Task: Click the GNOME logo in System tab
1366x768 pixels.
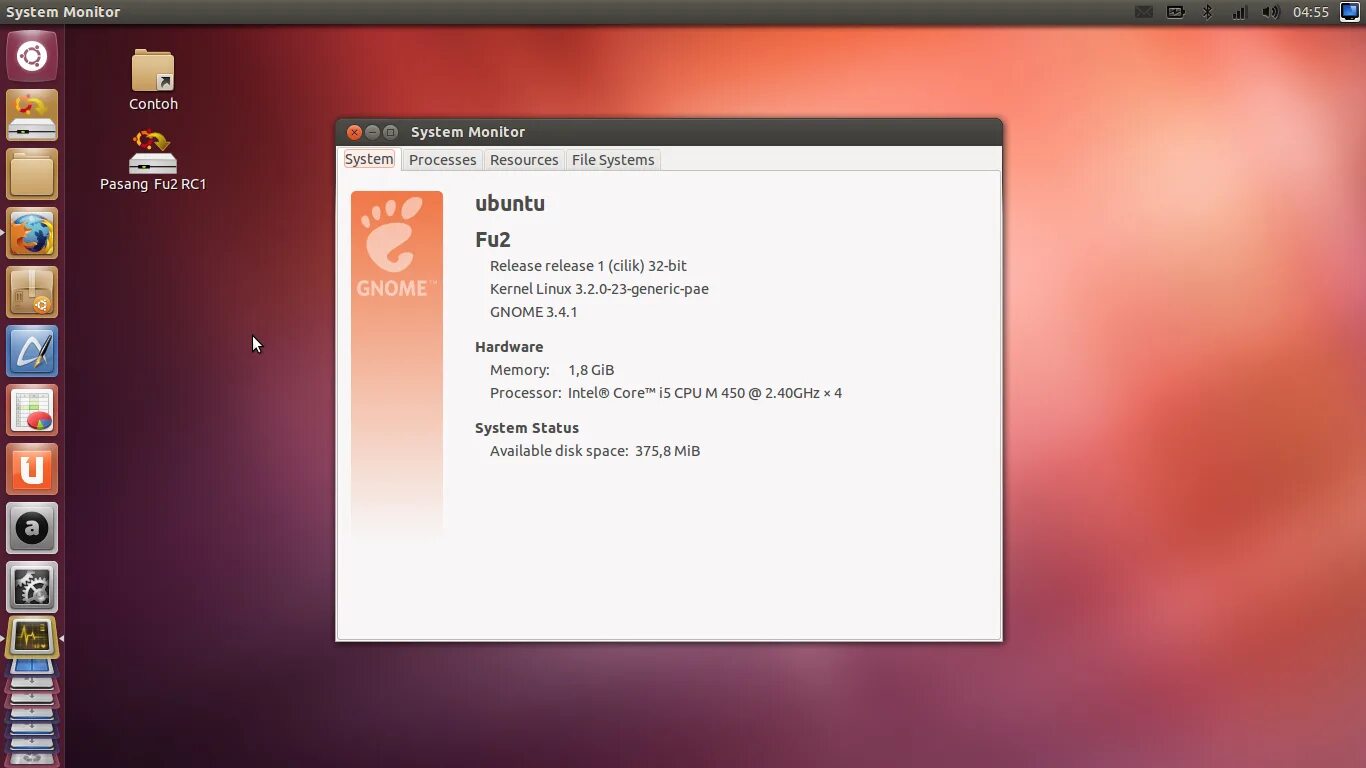Action: coord(397,245)
